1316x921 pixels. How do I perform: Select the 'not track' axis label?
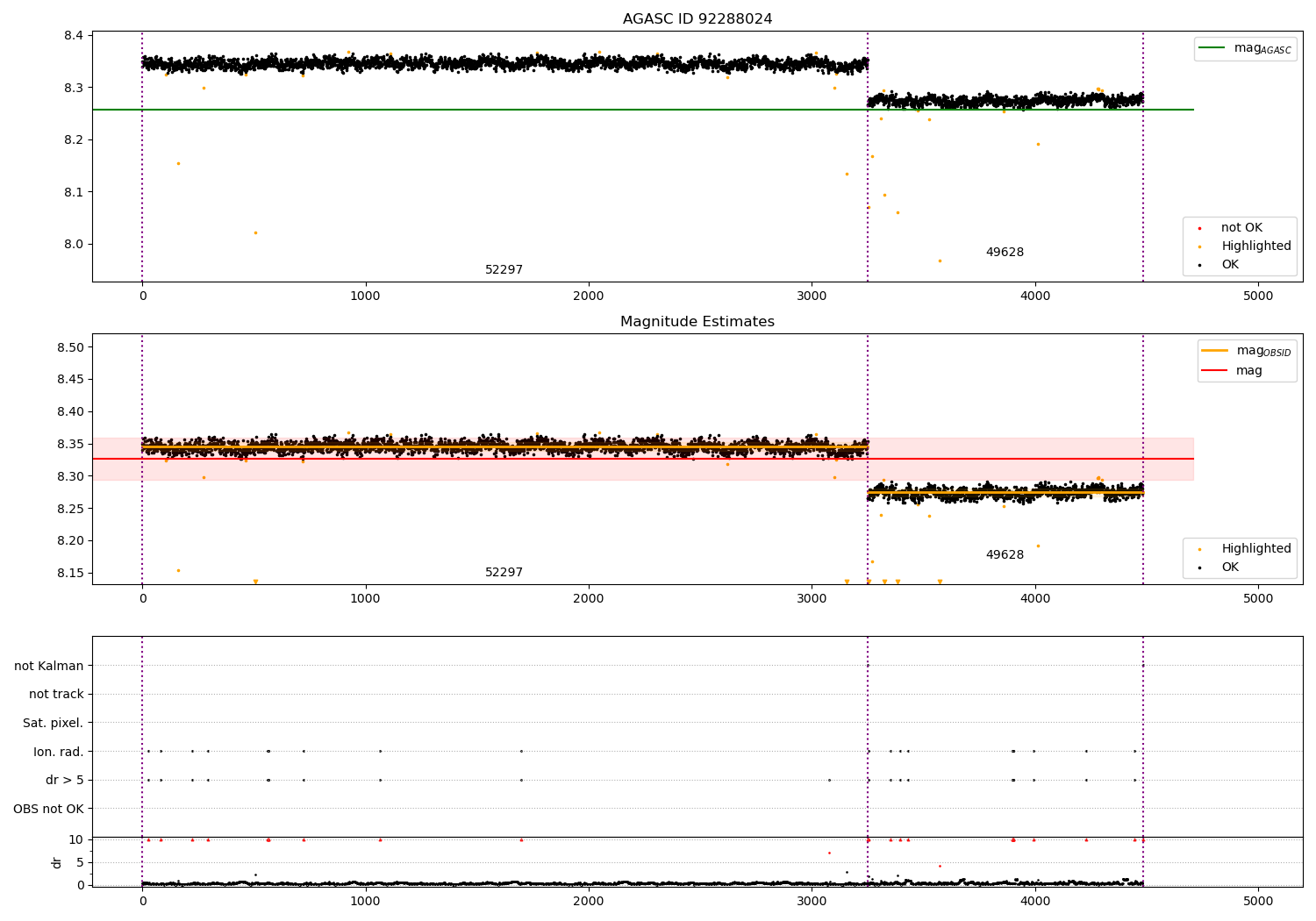tap(56, 695)
